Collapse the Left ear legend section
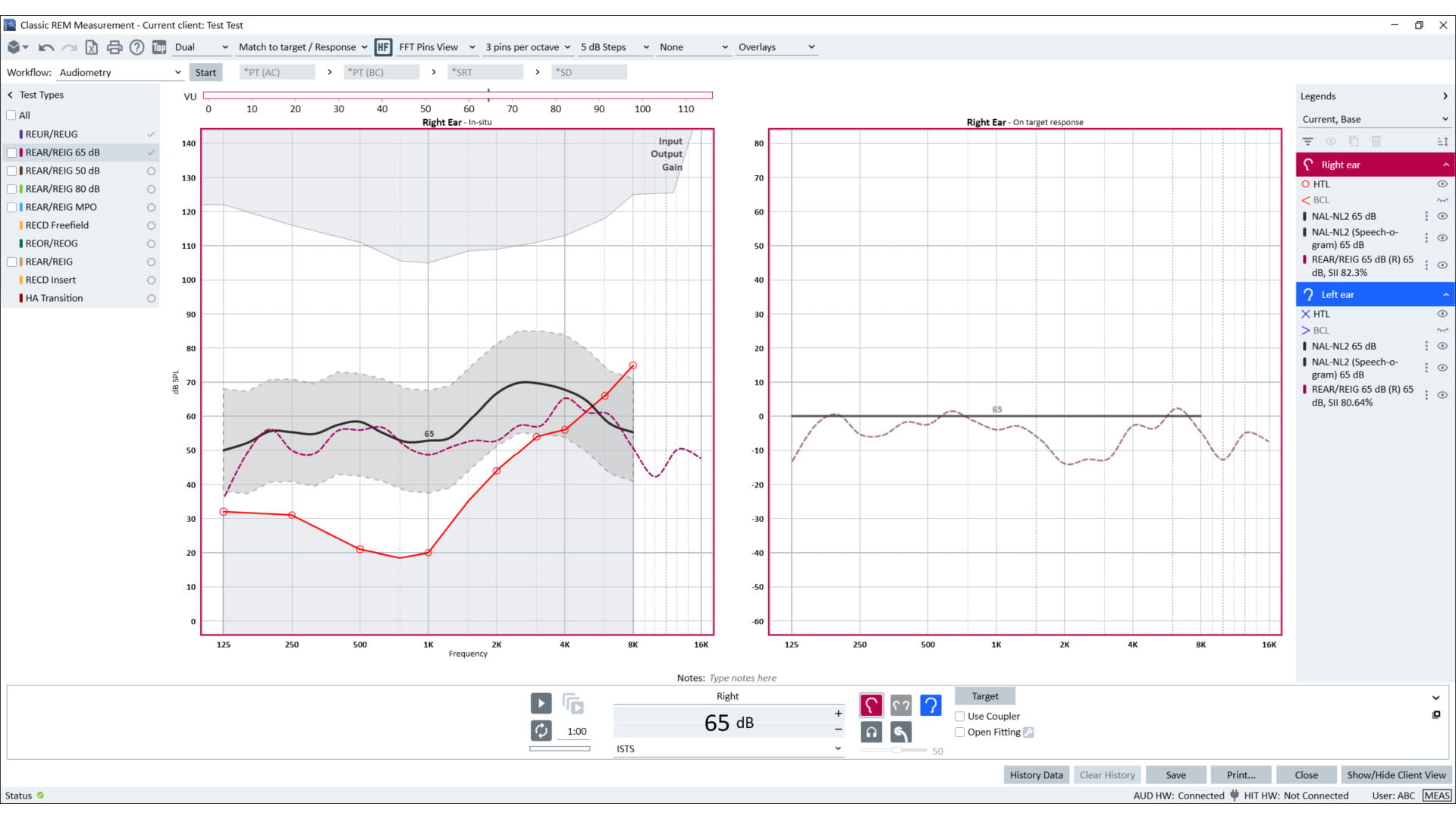Screen dimensions: 1456x819 pyautogui.click(x=1445, y=295)
